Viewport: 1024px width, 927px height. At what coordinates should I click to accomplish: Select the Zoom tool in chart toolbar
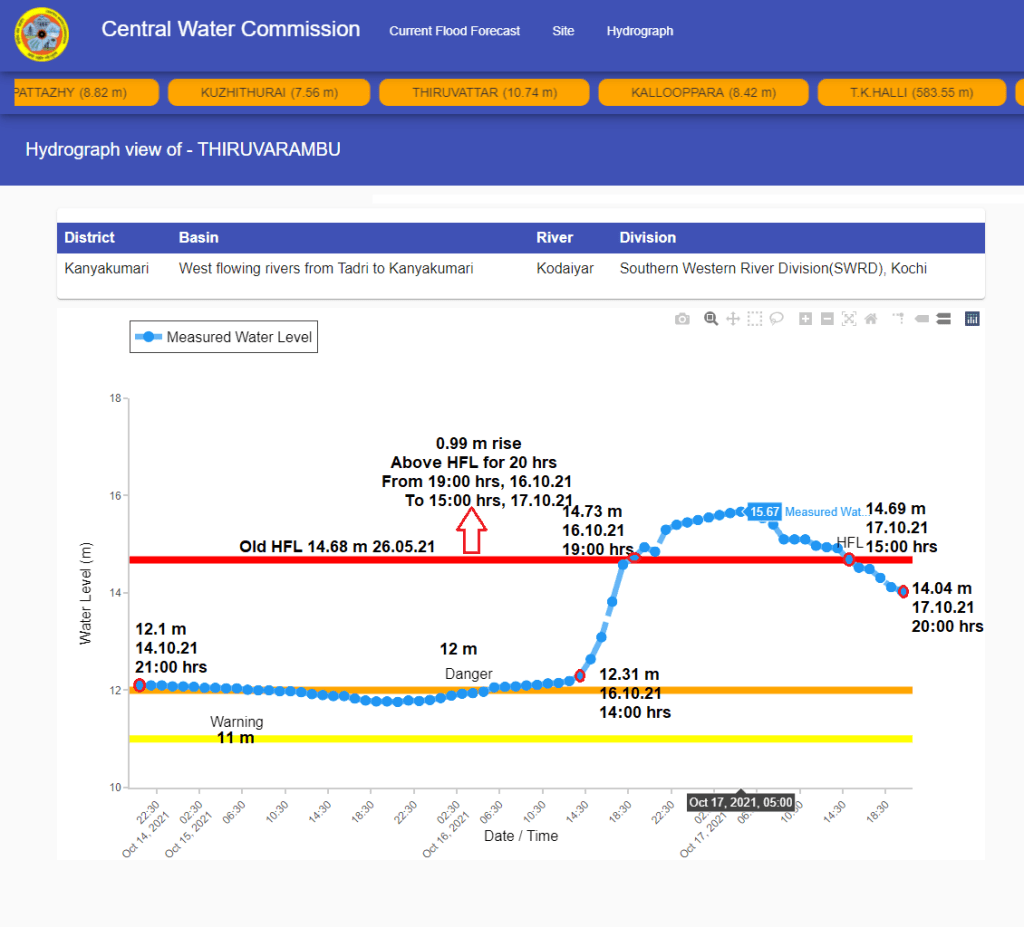point(711,319)
